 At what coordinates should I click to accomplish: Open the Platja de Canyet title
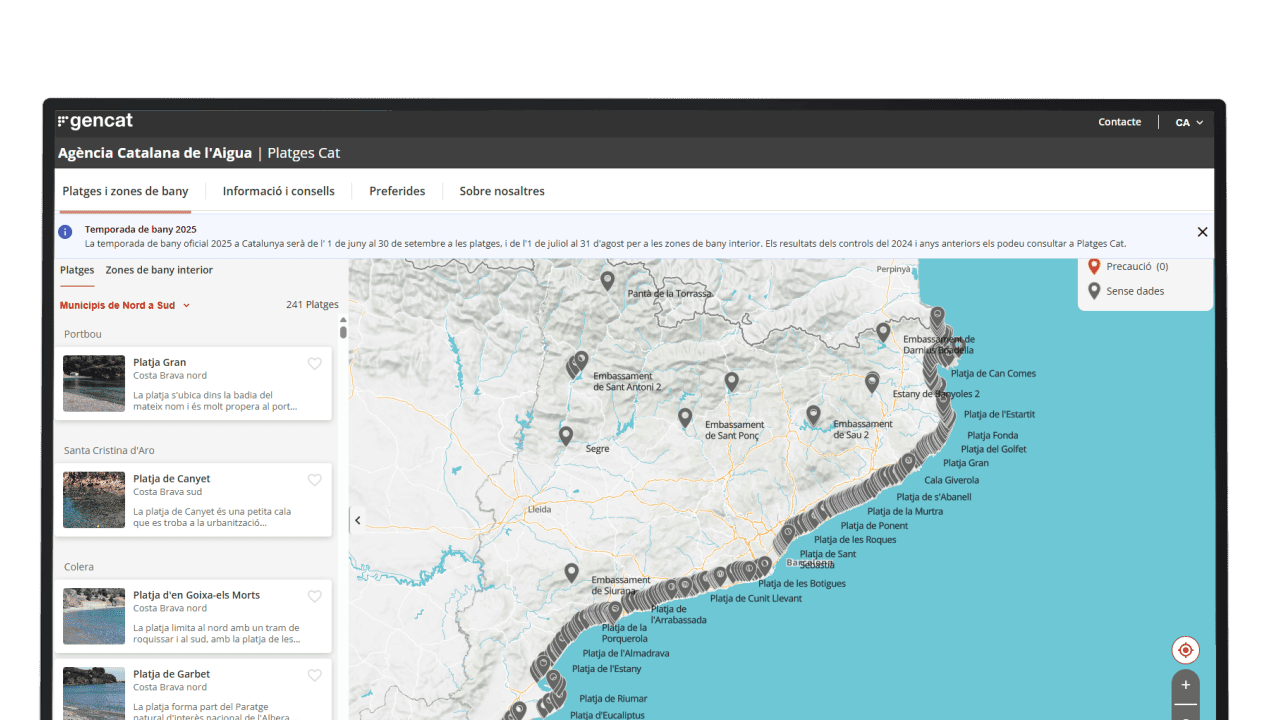coord(171,478)
